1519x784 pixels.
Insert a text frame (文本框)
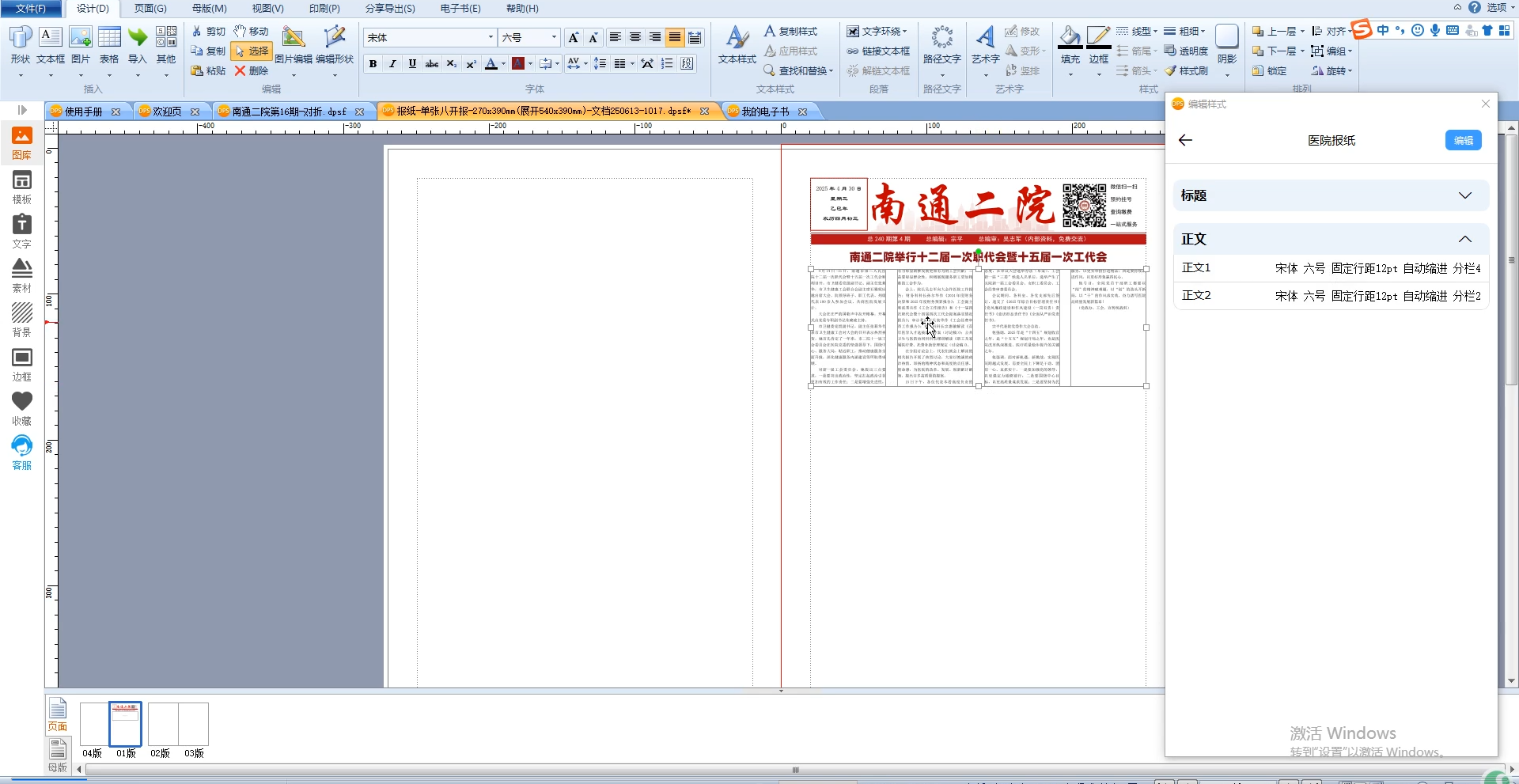tap(50, 45)
